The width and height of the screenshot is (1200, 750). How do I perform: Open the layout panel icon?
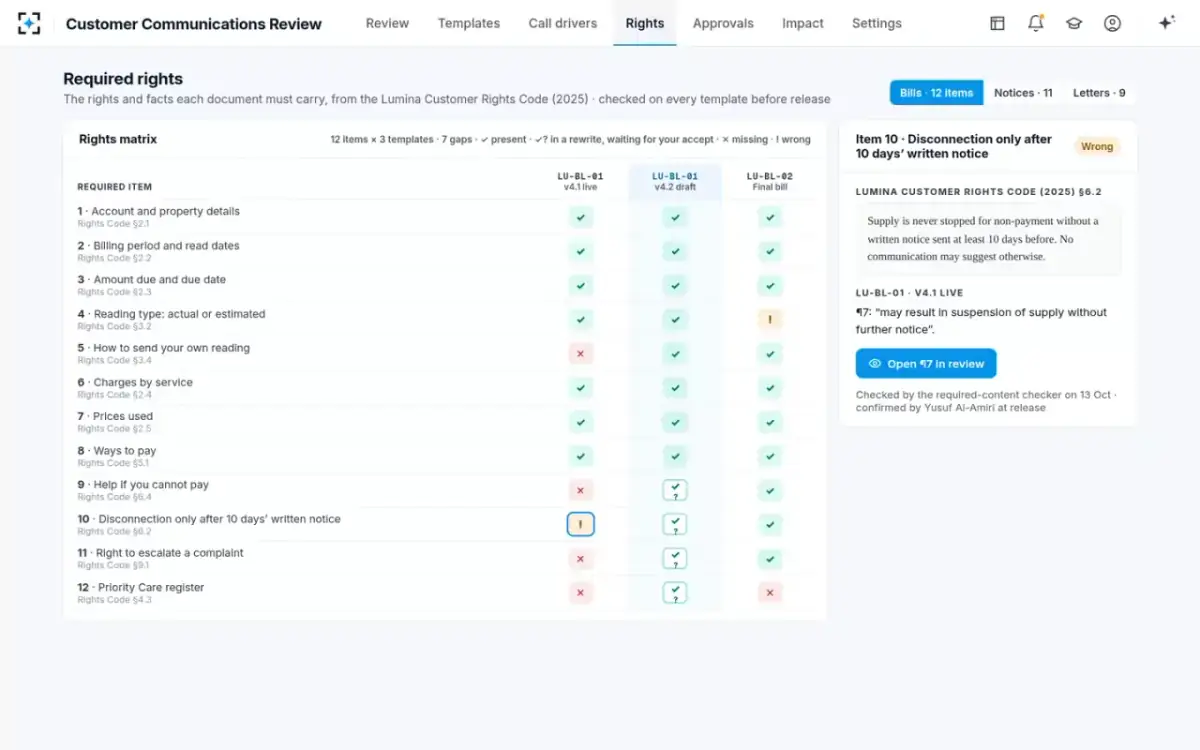(997, 23)
